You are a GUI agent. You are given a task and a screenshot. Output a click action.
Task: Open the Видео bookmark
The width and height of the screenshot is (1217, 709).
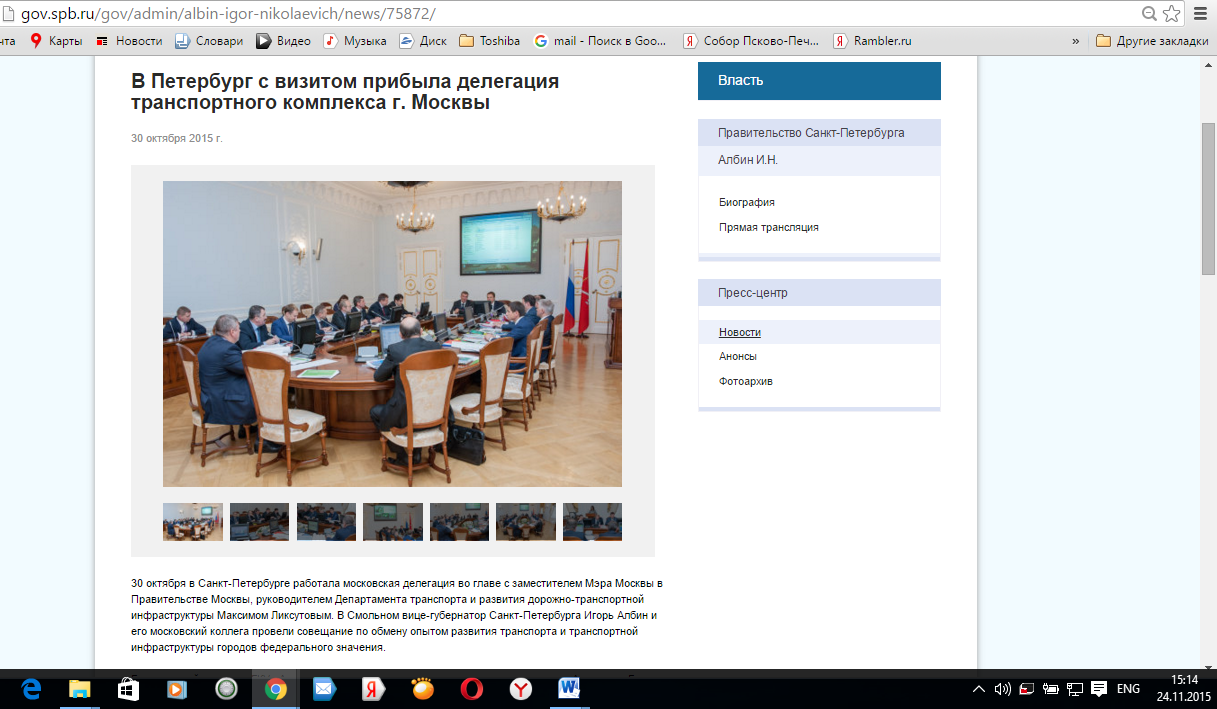click(283, 41)
